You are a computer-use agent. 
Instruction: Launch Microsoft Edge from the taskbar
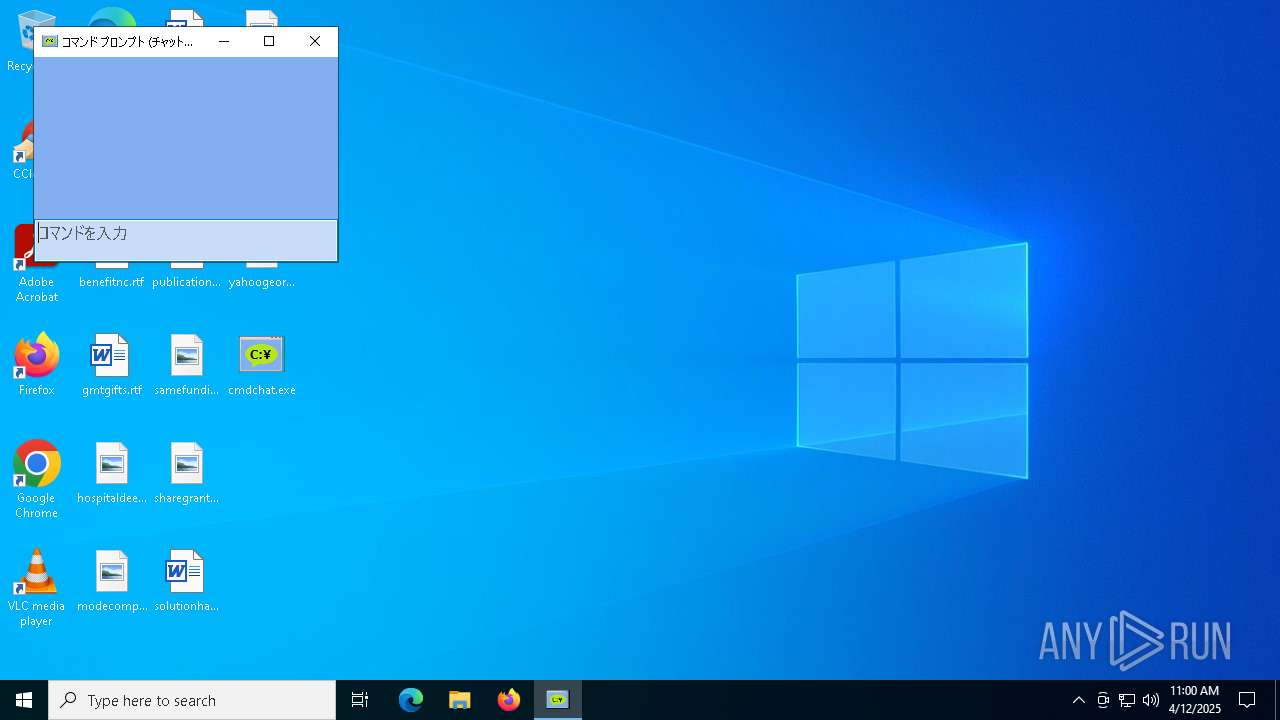411,700
